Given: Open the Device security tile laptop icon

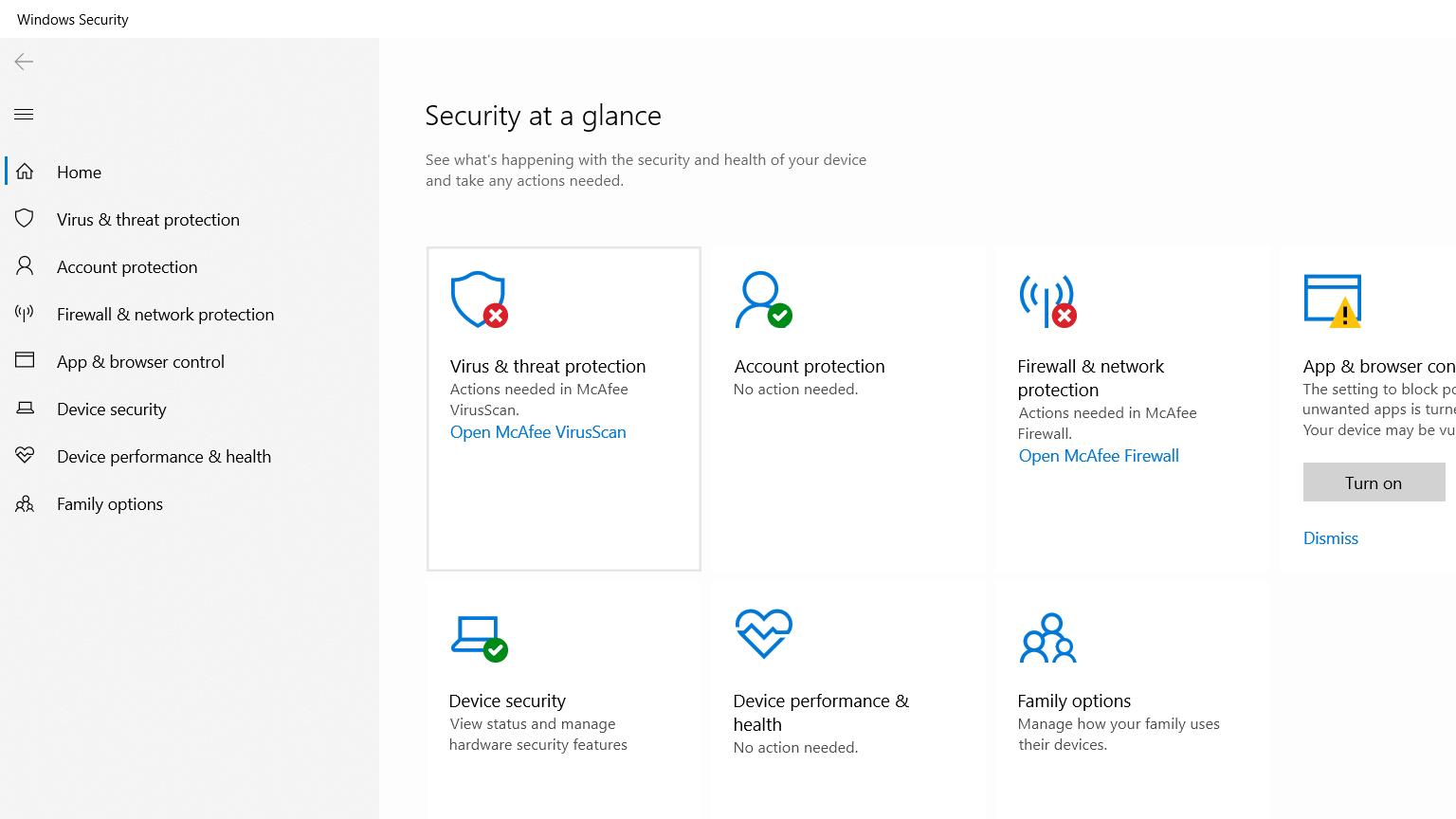Looking at the screenshot, I should [479, 637].
